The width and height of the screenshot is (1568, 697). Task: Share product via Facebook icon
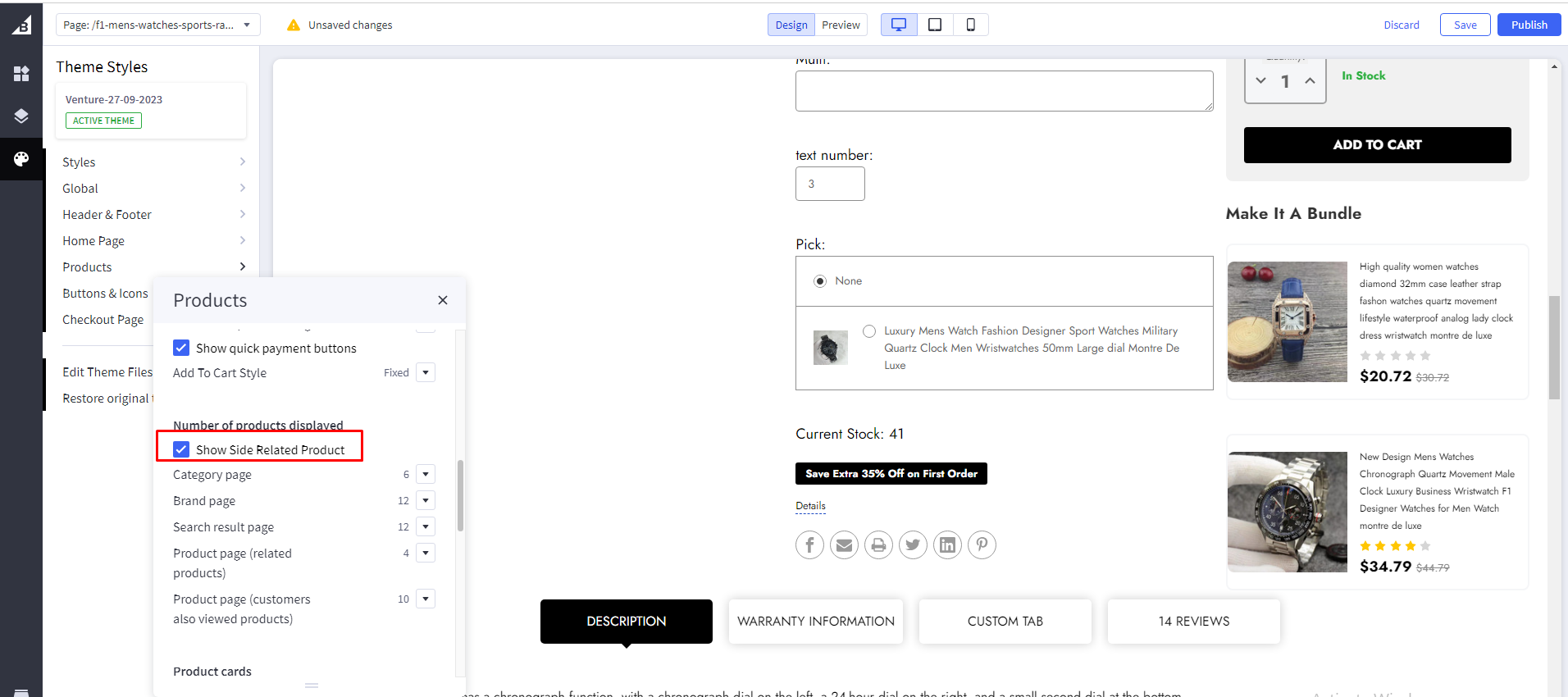(809, 544)
